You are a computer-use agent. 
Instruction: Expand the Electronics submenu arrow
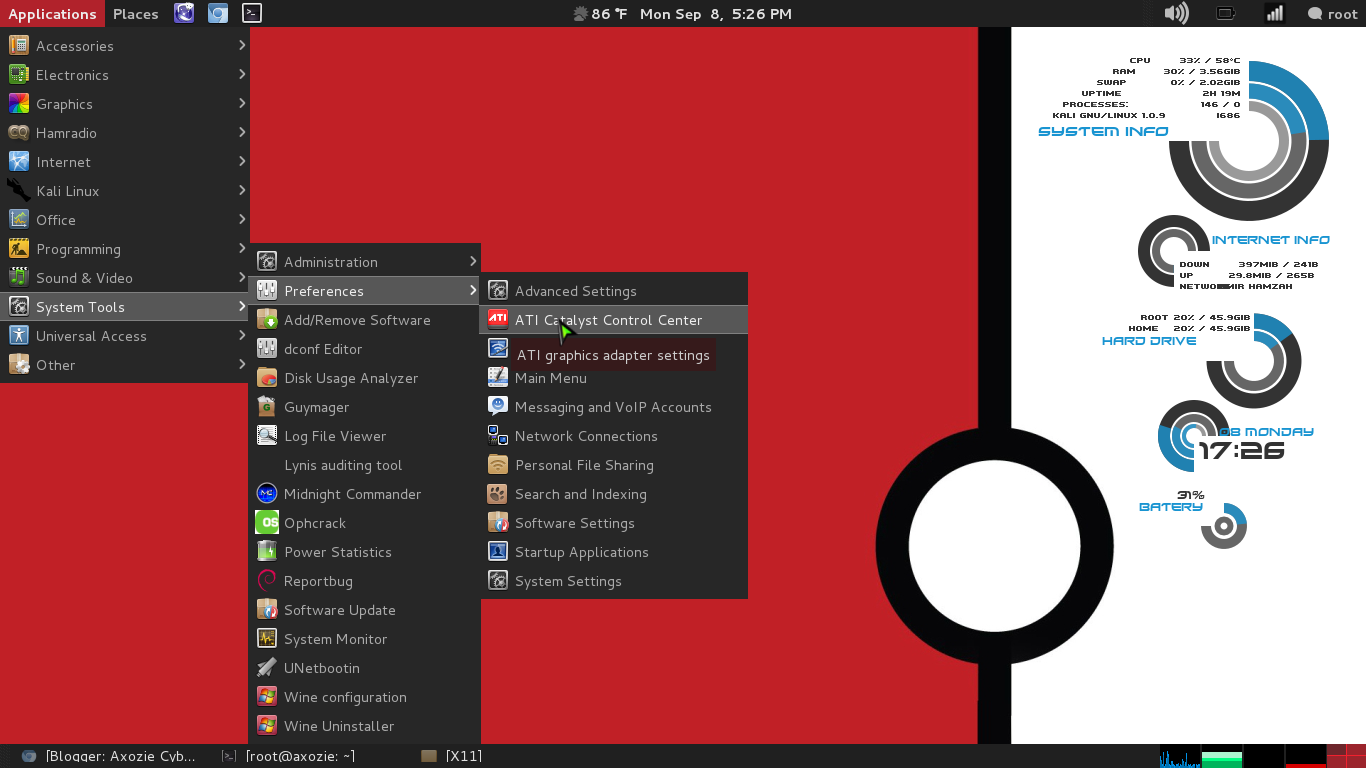(x=242, y=74)
